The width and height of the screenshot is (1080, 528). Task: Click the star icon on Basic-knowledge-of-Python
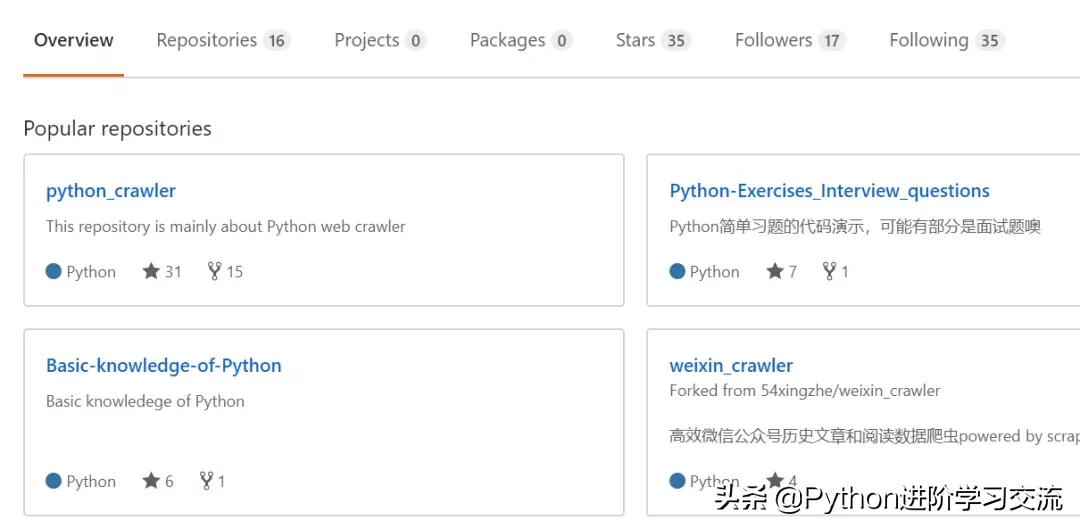tap(151, 481)
